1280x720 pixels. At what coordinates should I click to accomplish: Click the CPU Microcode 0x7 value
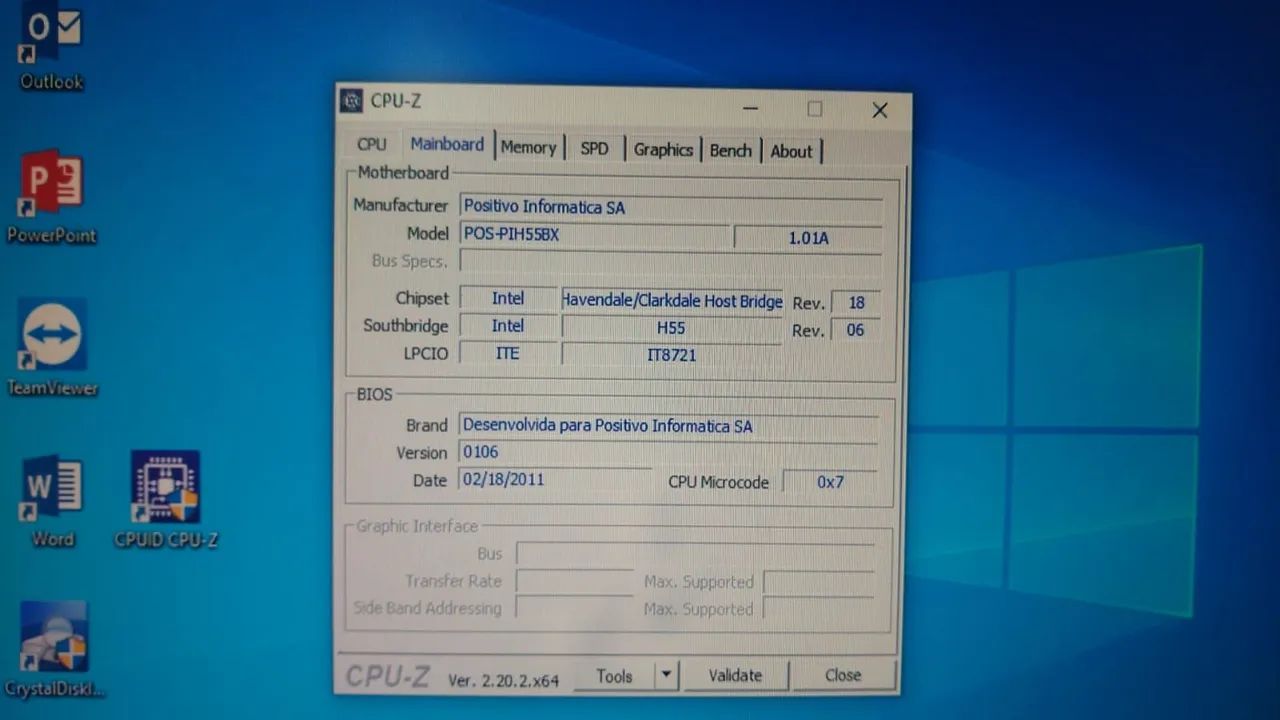click(x=830, y=482)
